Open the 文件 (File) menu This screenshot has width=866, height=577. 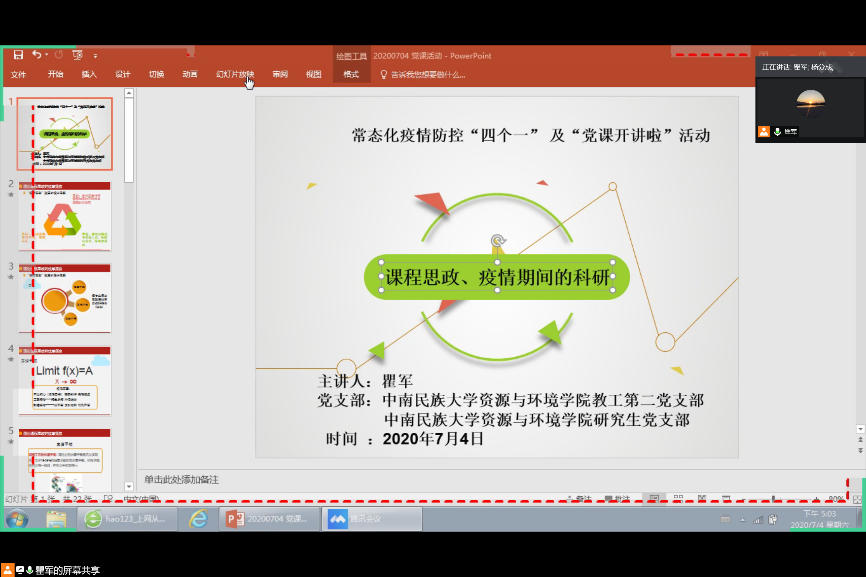[x=18, y=74]
